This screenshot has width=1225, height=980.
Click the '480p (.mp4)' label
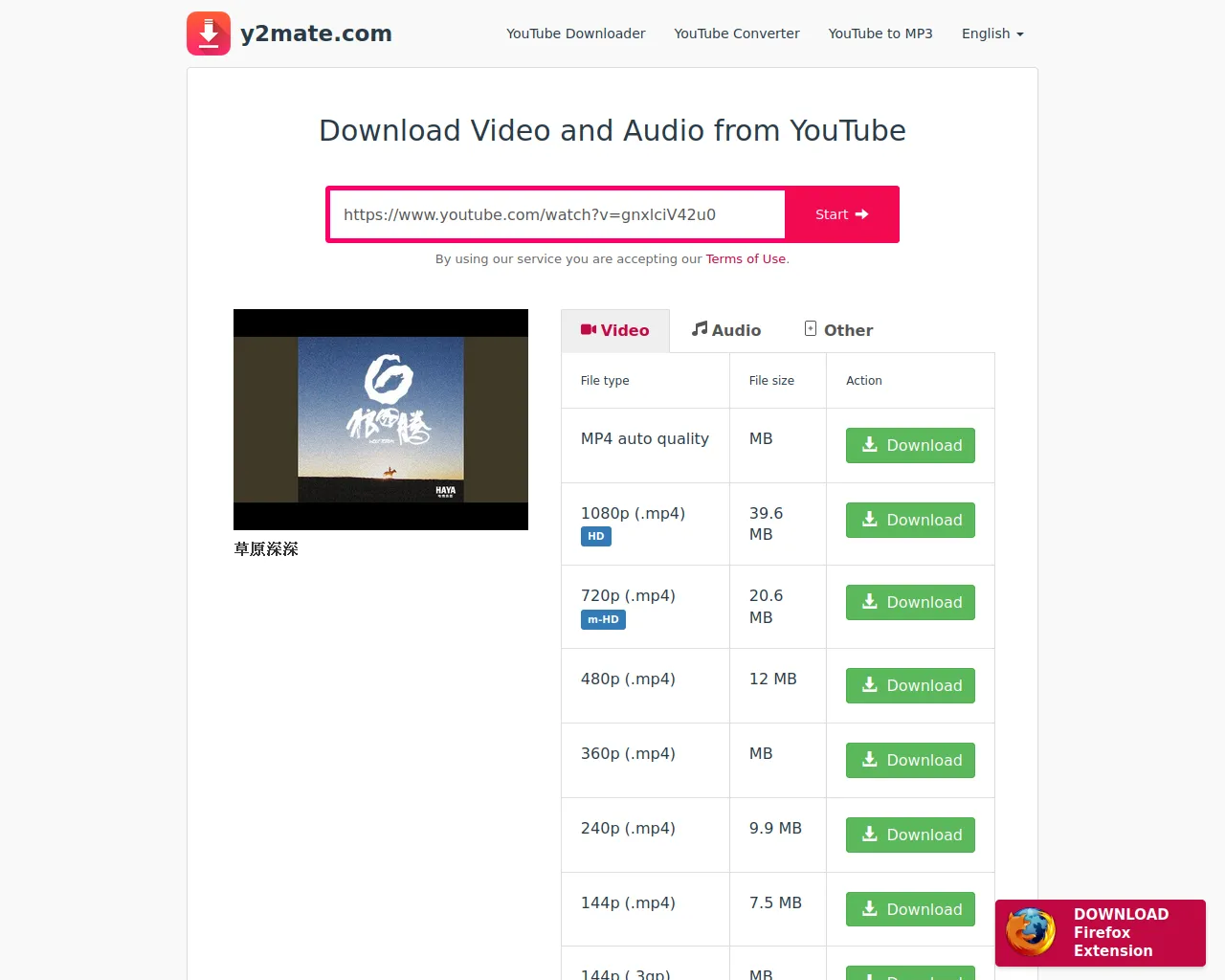point(628,679)
